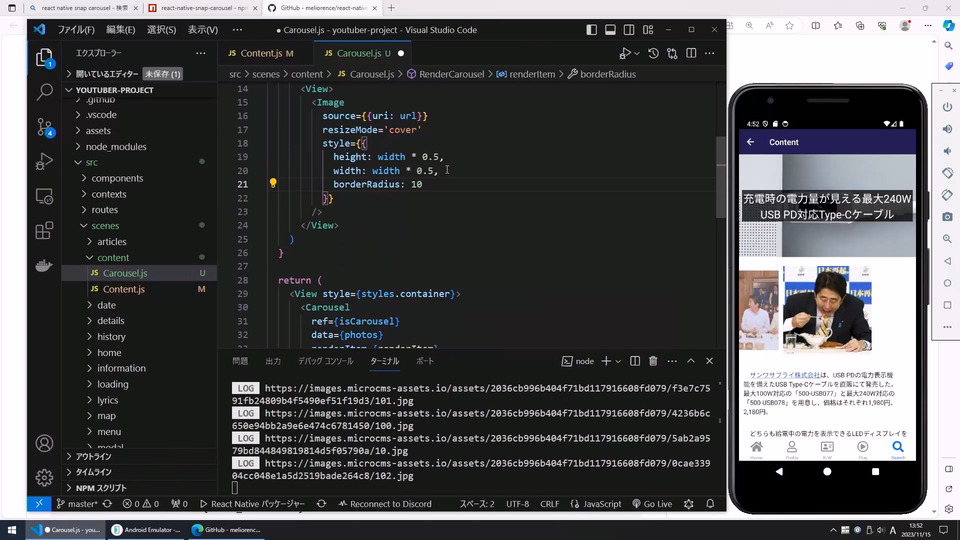This screenshot has height=540, width=960.
Task: Collapse the scenes folder in explorer
Action: coord(105,226)
